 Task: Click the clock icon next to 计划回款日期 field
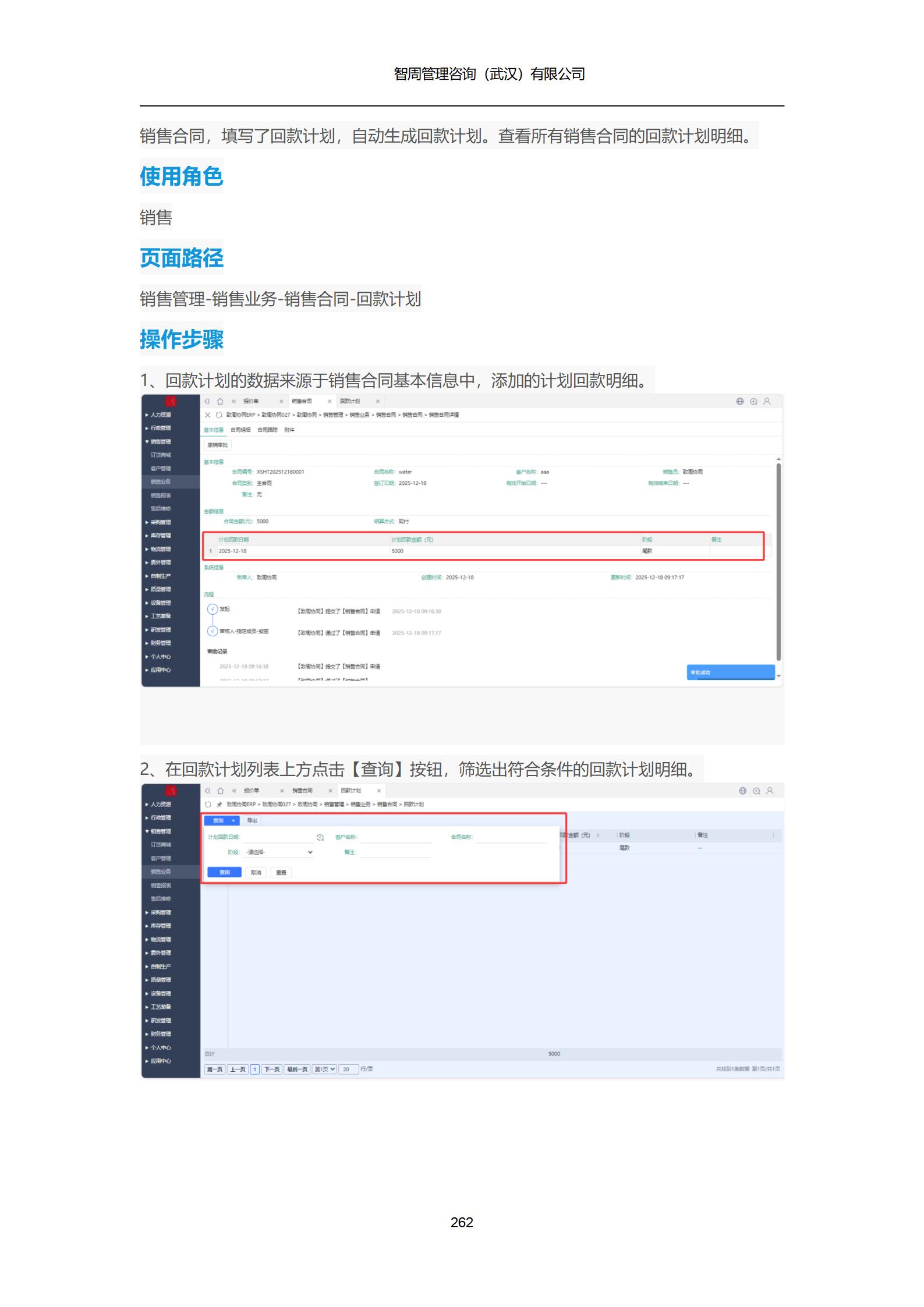point(320,837)
